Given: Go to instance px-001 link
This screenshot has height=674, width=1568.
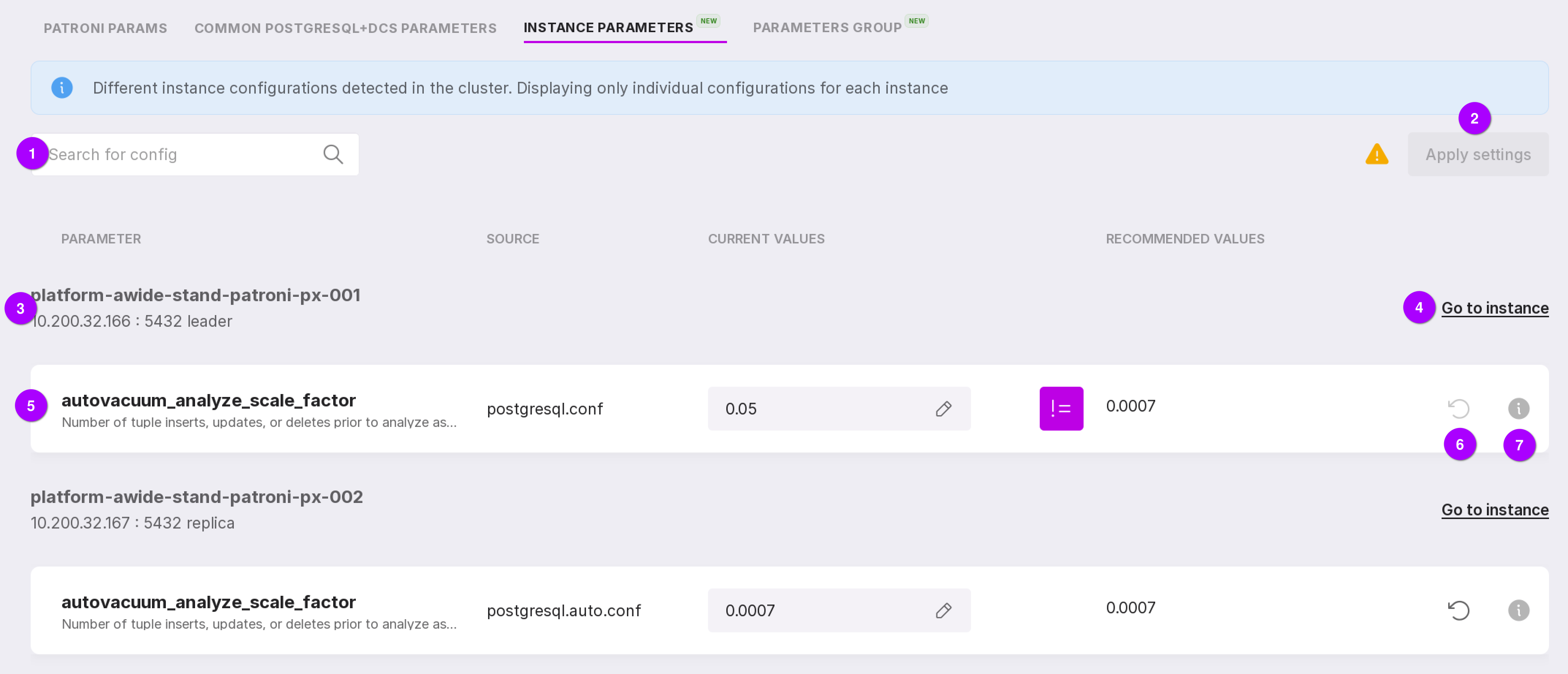Looking at the screenshot, I should click(1494, 308).
